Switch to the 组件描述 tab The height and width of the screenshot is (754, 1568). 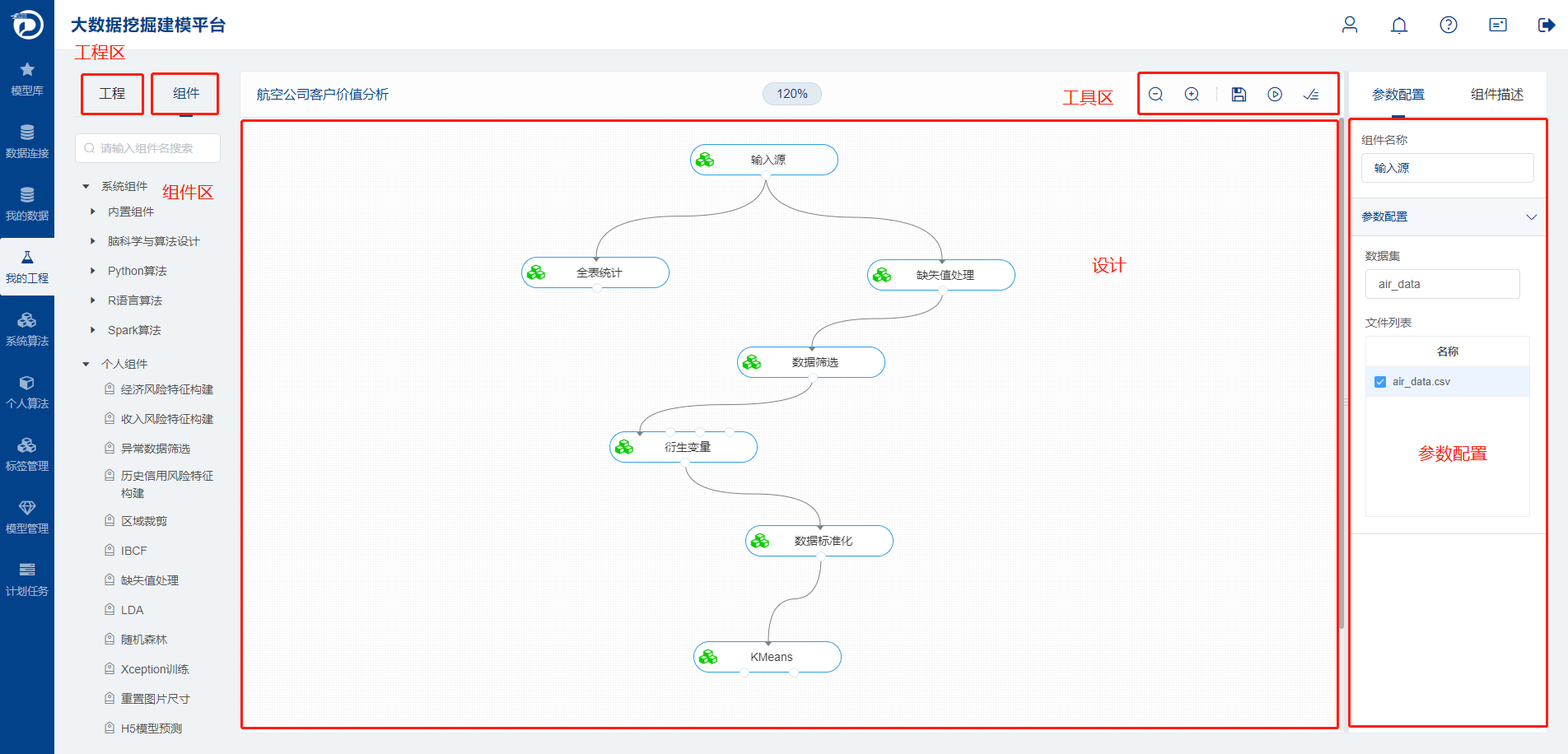tap(1497, 95)
